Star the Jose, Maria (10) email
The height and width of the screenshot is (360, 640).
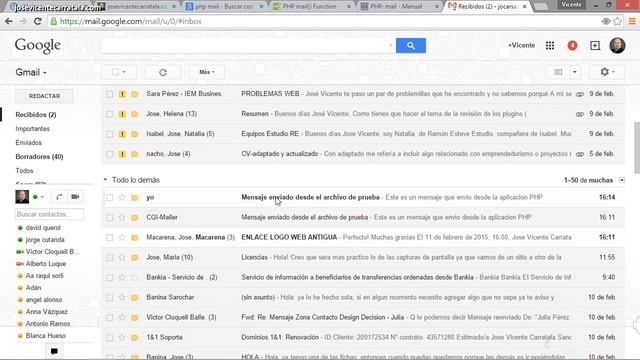coord(122,258)
